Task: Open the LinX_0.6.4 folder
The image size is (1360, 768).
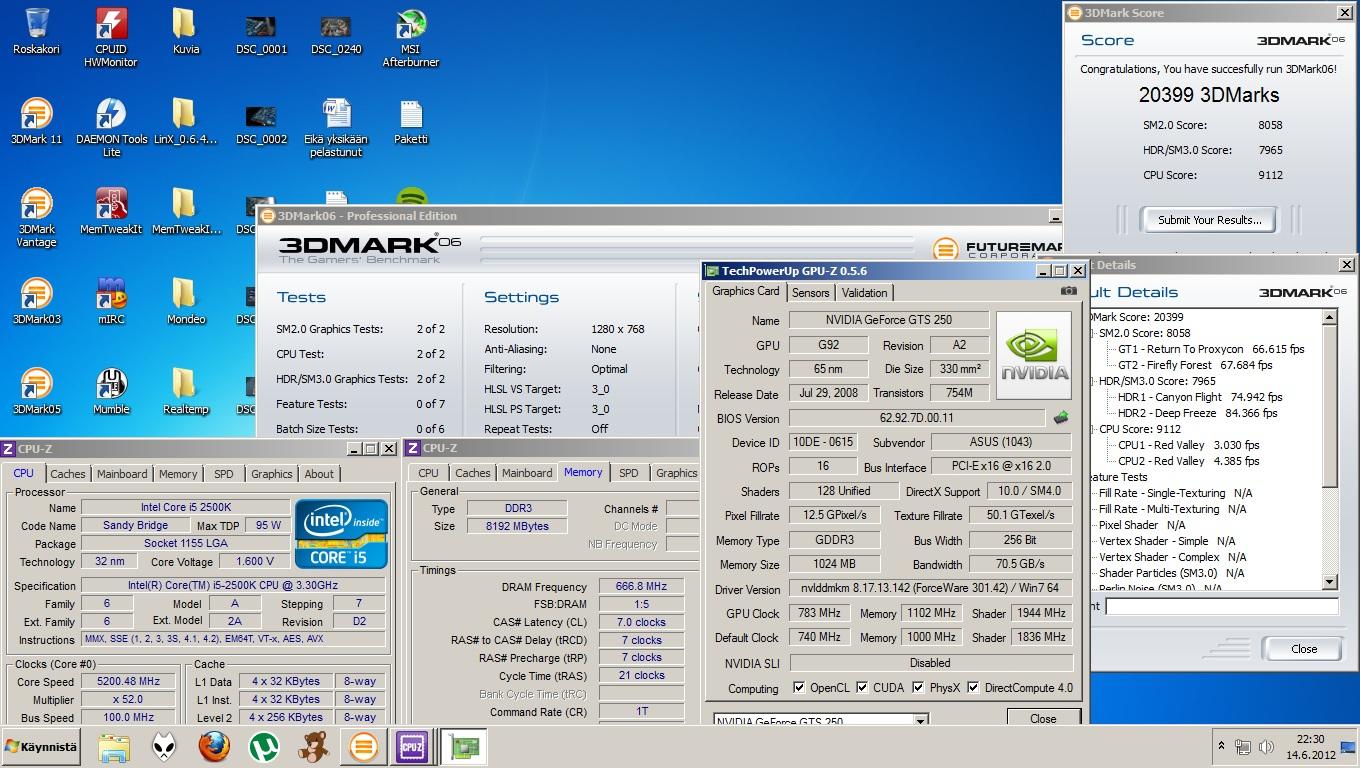Action: (x=186, y=122)
